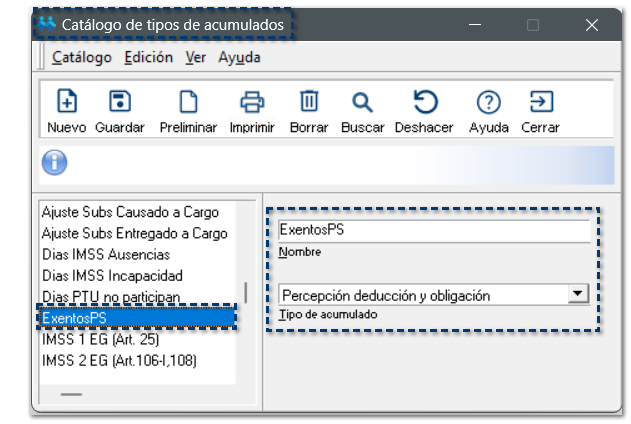Open the Ayuda menu in menu bar
Viewport: 631px width, 424px height.
pos(239,58)
